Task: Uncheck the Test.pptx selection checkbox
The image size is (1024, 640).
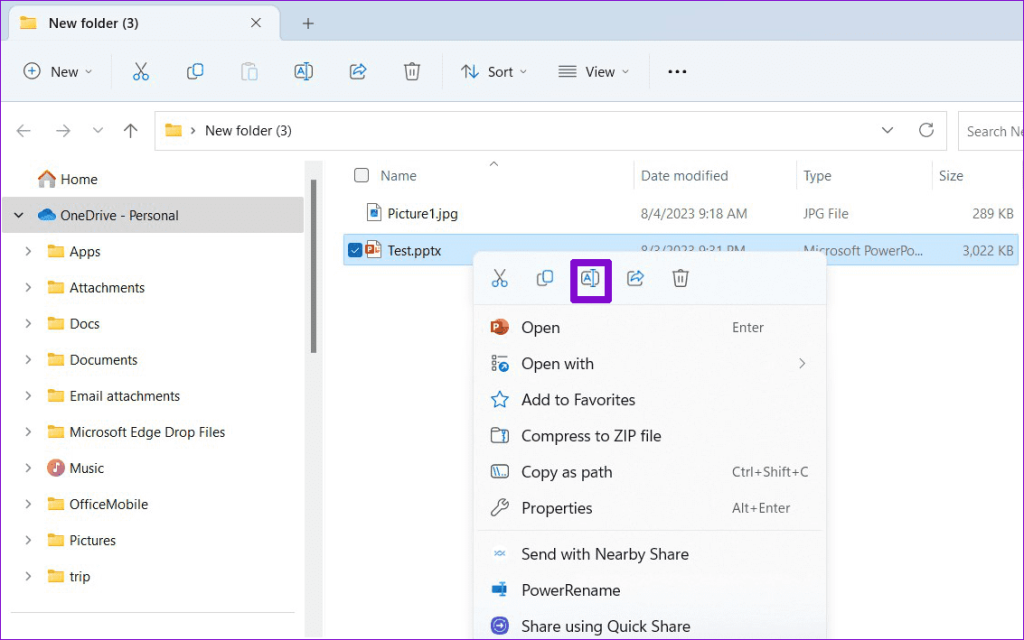Action: click(x=355, y=250)
